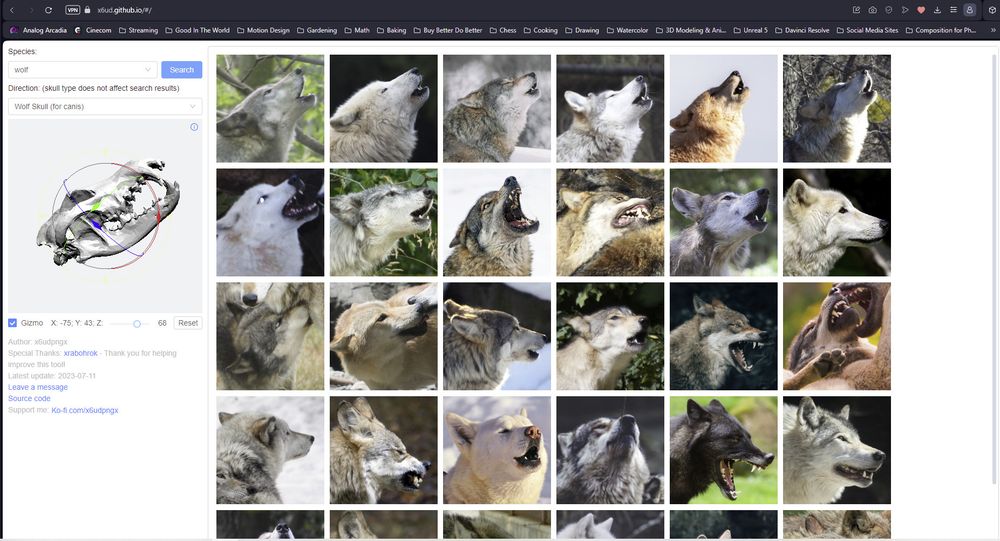Reload the page with the refresh icon
This screenshot has width=1000, height=541.
[x=48, y=10]
